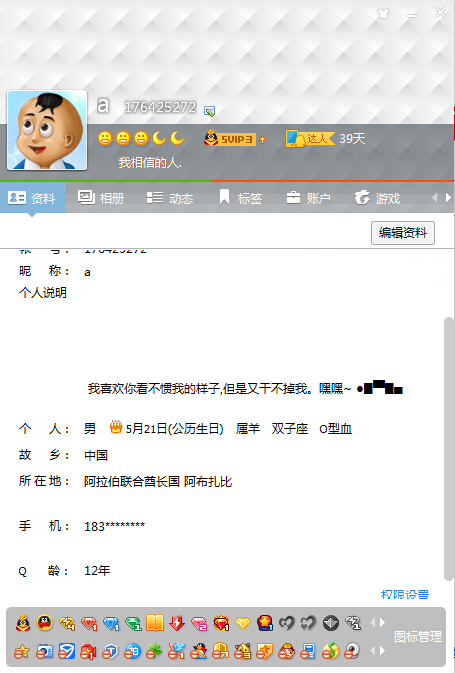455x673 pixels.
Task: Click the crowned QQ penguin member icon
Action: point(23,623)
